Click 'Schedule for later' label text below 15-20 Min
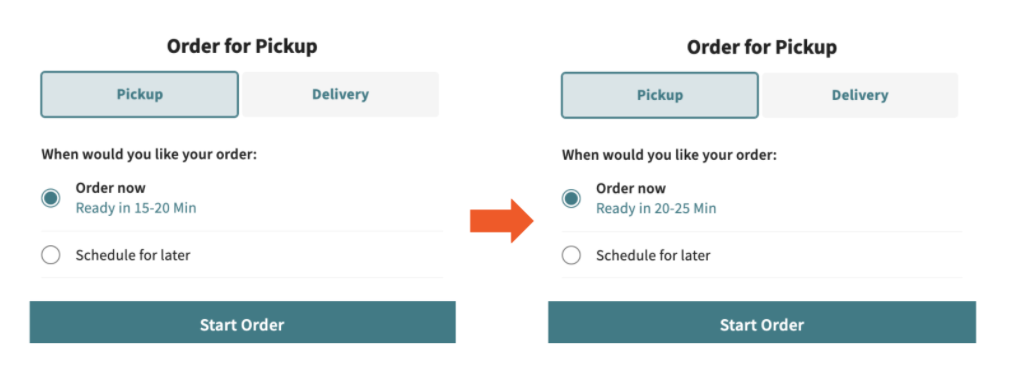The height and width of the screenshot is (376, 1010). coord(133,255)
